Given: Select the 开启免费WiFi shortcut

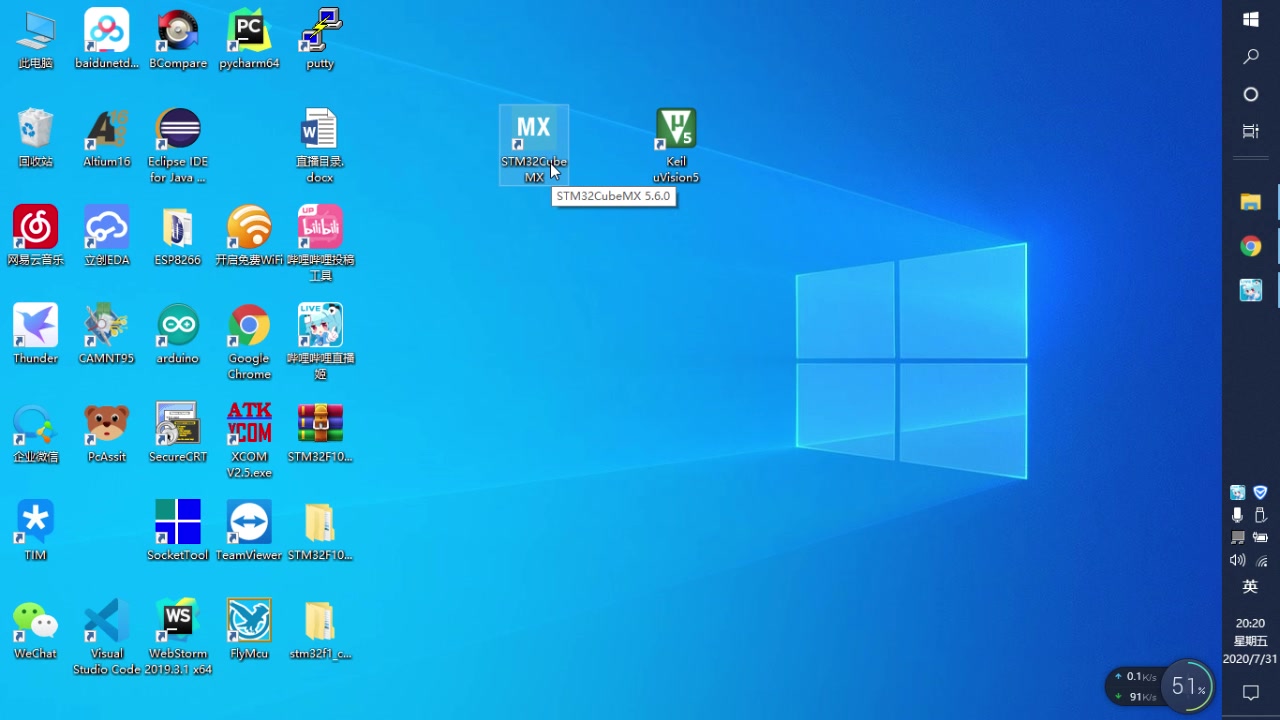Looking at the screenshot, I should click(x=249, y=236).
